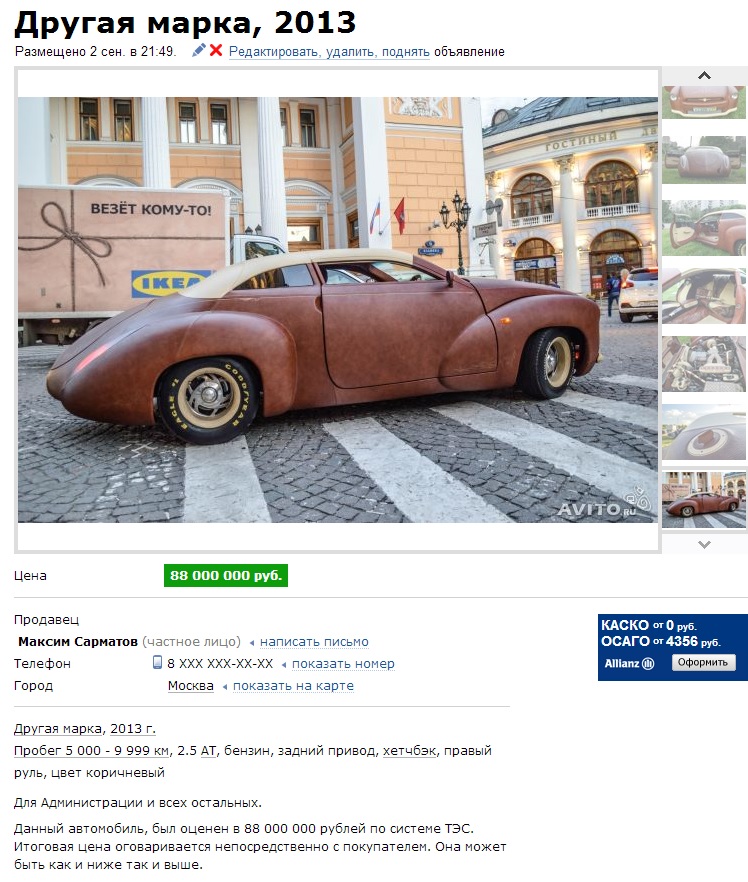Click the main leather car photo
Screen dimensions: 748x882
pyautogui.click(x=337, y=310)
